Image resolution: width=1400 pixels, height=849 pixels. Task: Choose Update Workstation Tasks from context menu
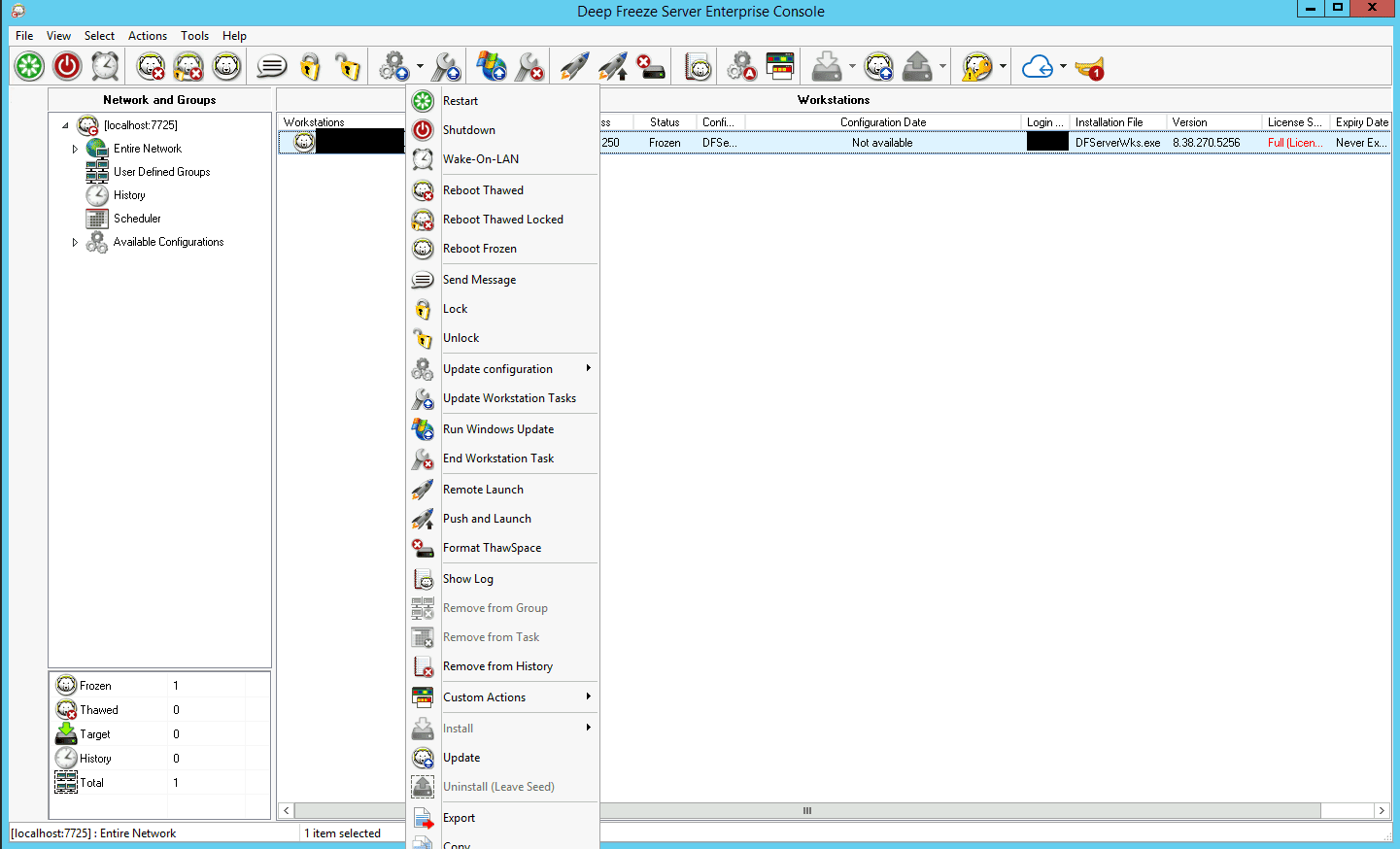coord(502,398)
